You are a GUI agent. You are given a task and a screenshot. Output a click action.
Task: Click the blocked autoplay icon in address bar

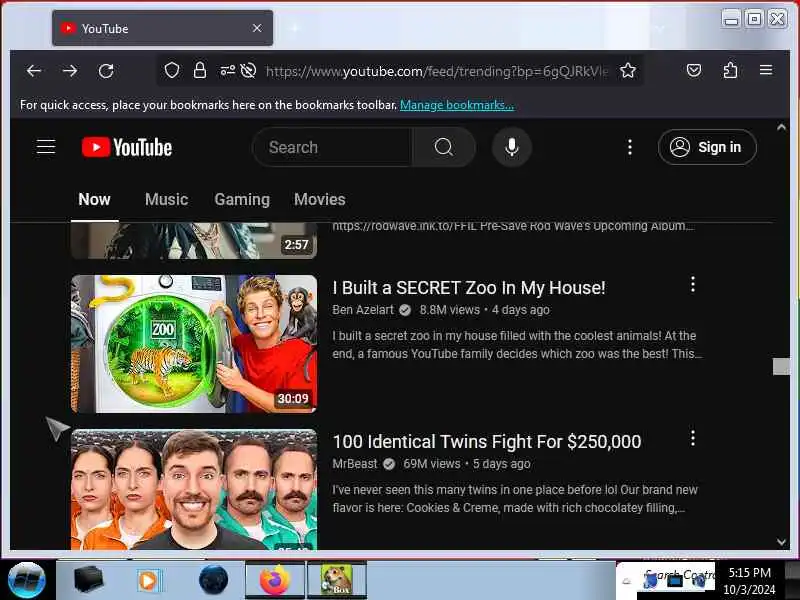coord(248,70)
